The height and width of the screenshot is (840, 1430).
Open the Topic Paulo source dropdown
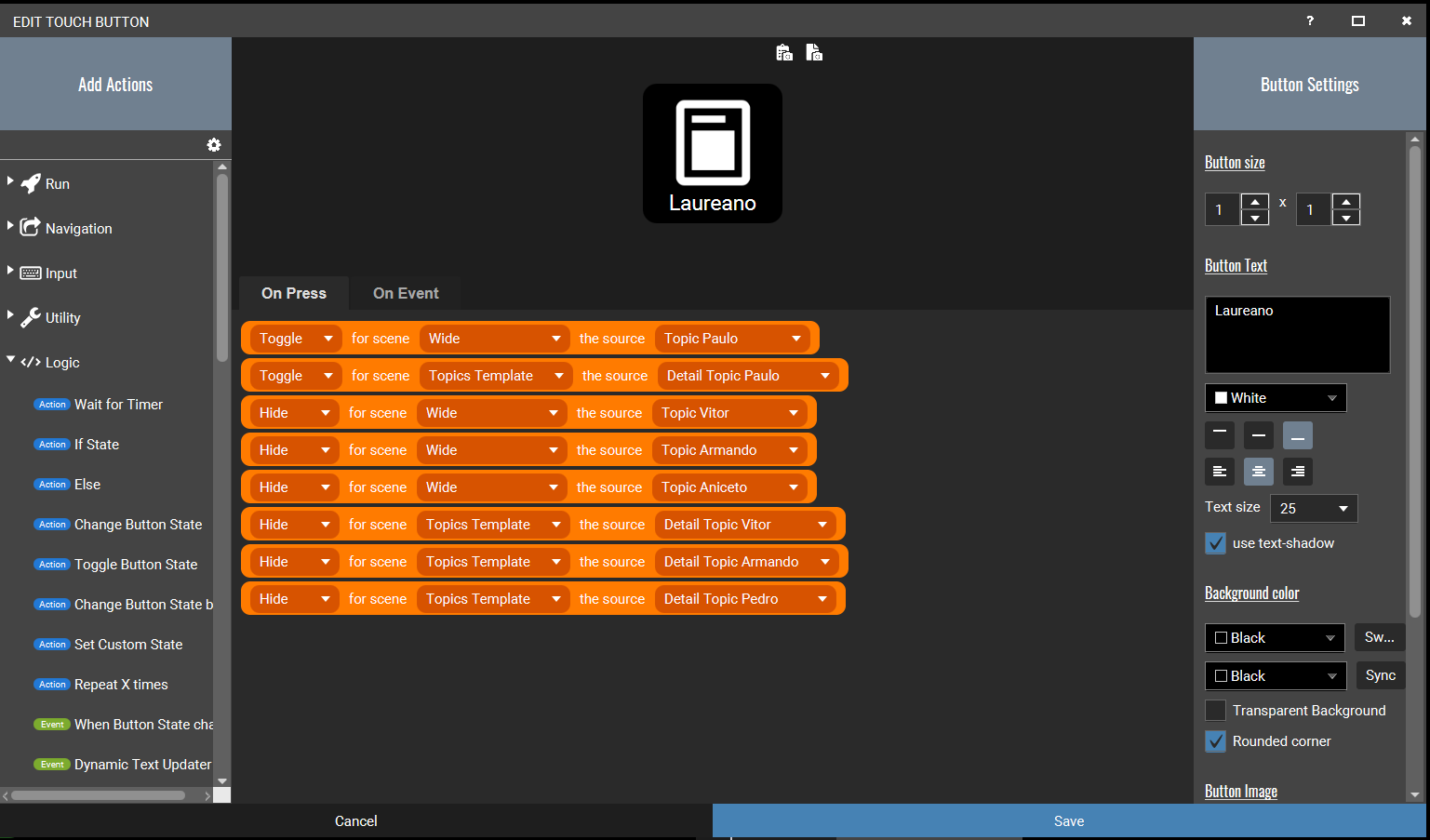pyautogui.click(x=734, y=338)
